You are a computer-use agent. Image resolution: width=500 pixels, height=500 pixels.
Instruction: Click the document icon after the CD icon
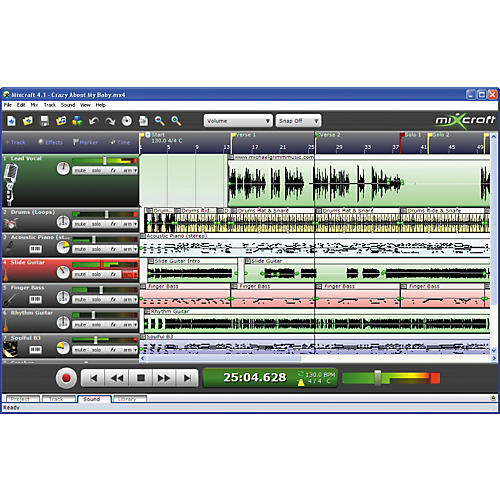pyautogui.click(x=143, y=121)
